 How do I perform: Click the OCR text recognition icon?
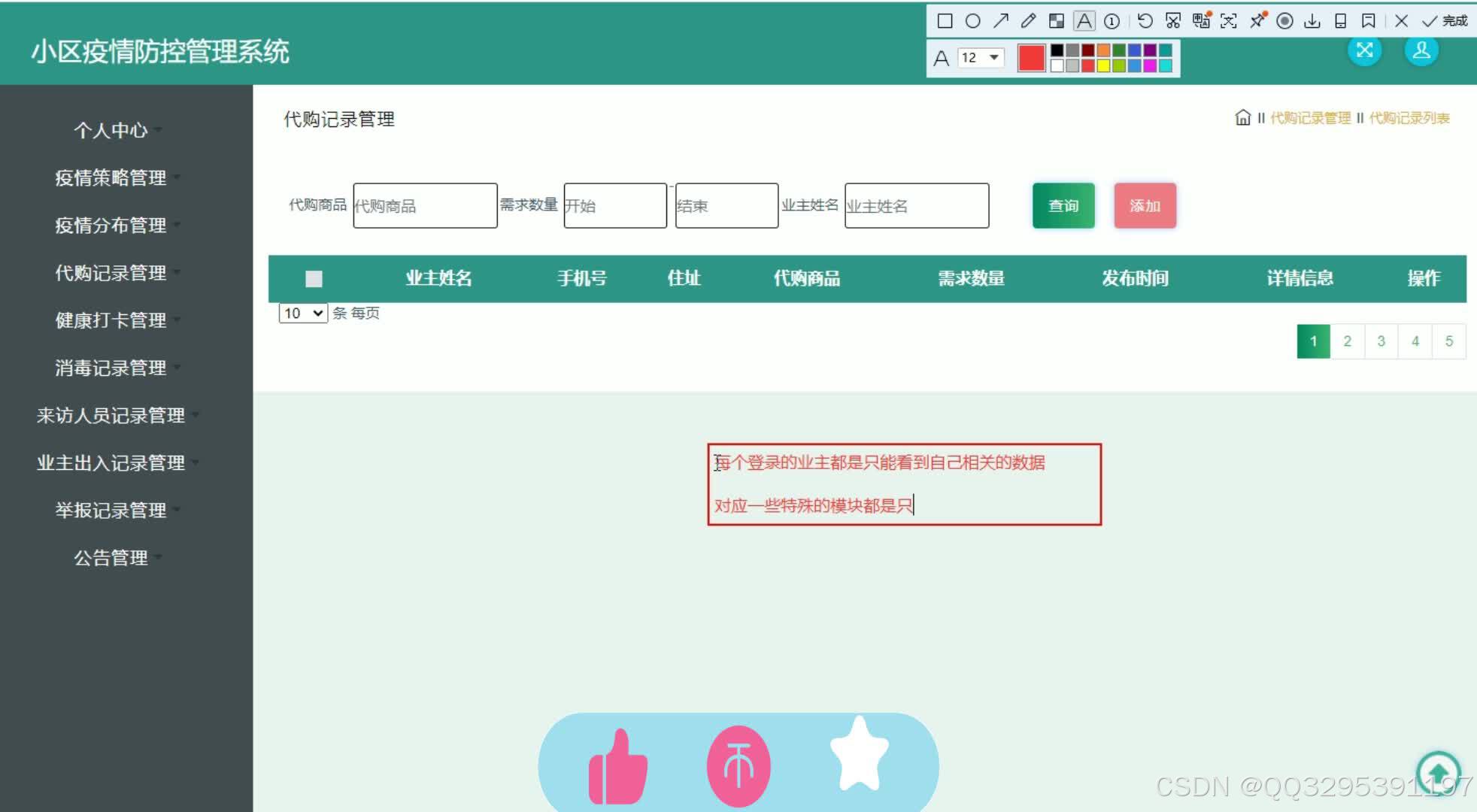pos(1229,21)
